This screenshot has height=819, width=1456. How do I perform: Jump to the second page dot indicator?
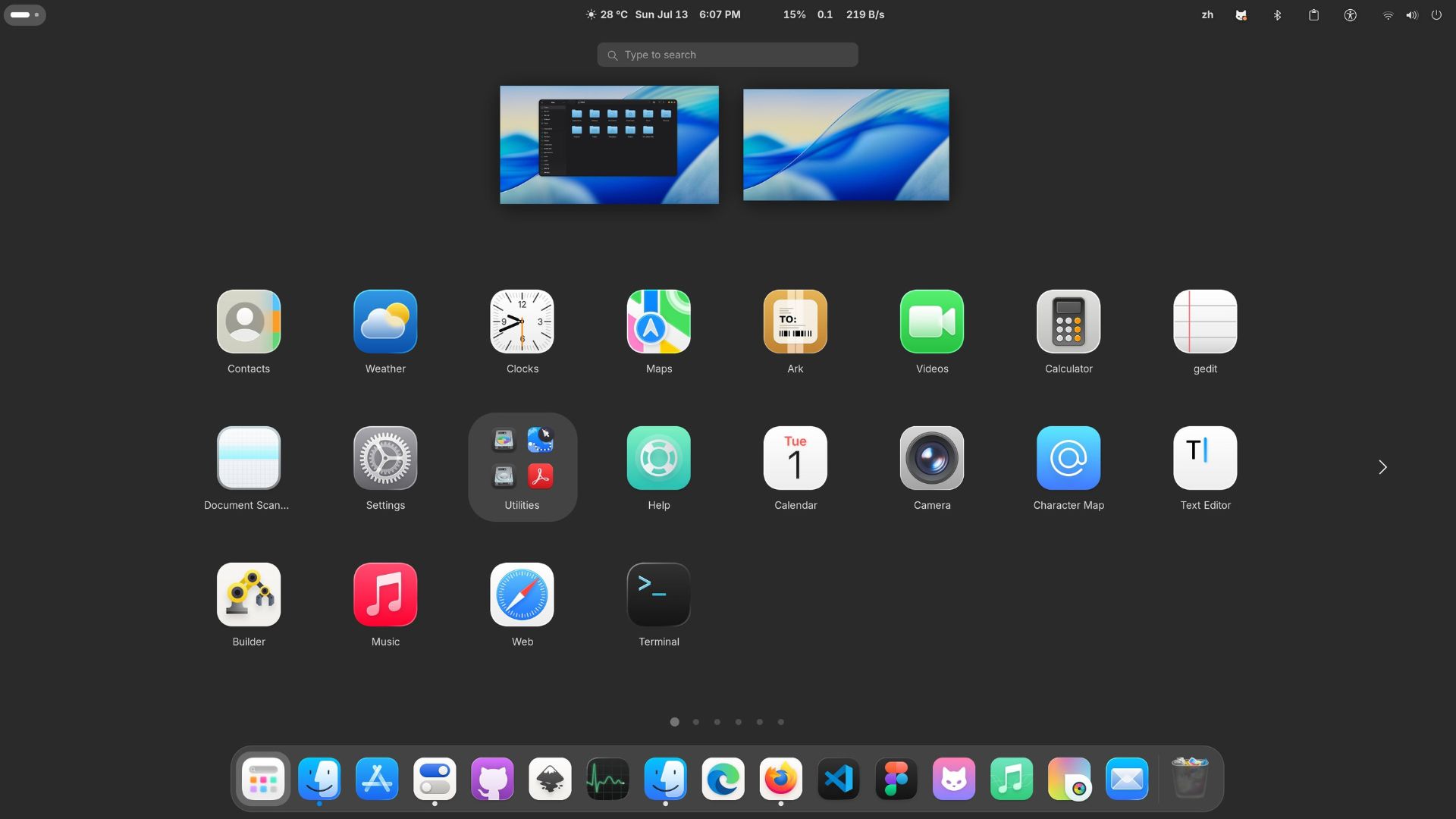point(695,722)
